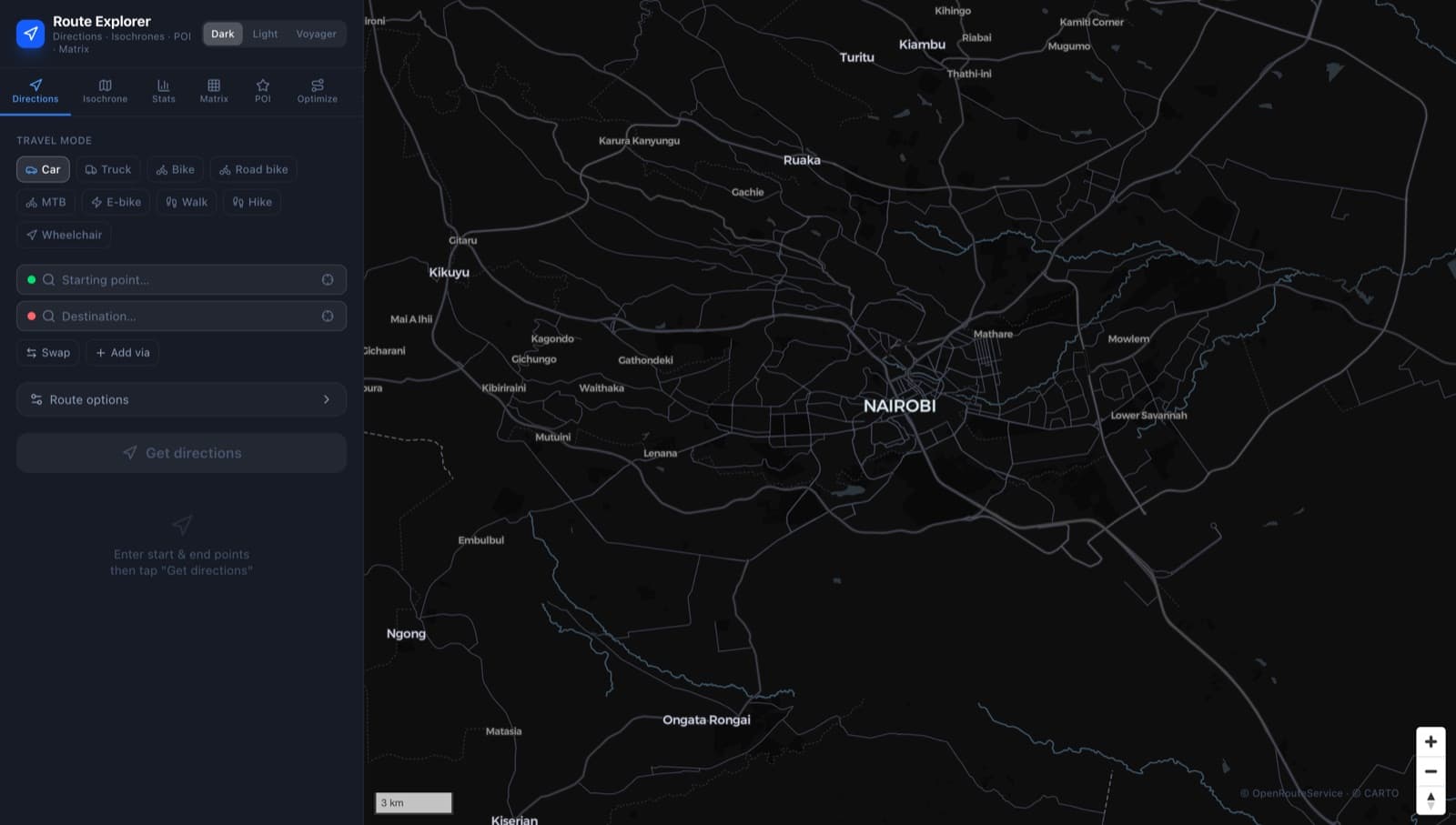Open the Directions tab
The height and width of the screenshot is (825, 1456).
pyautogui.click(x=35, y=91)
